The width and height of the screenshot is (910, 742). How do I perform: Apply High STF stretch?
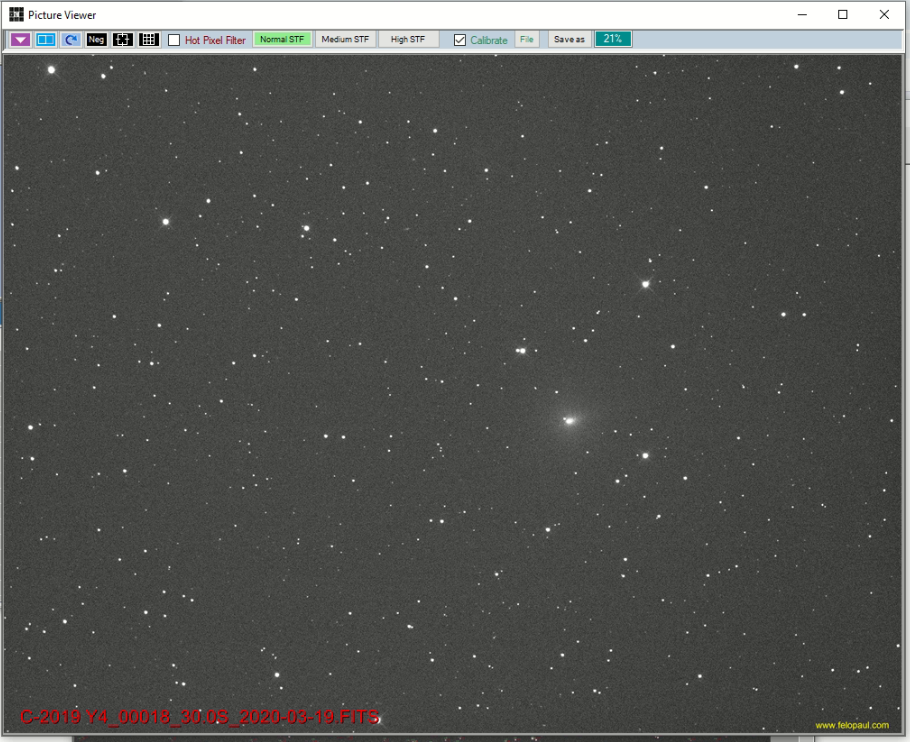click(x=408, y=40)
